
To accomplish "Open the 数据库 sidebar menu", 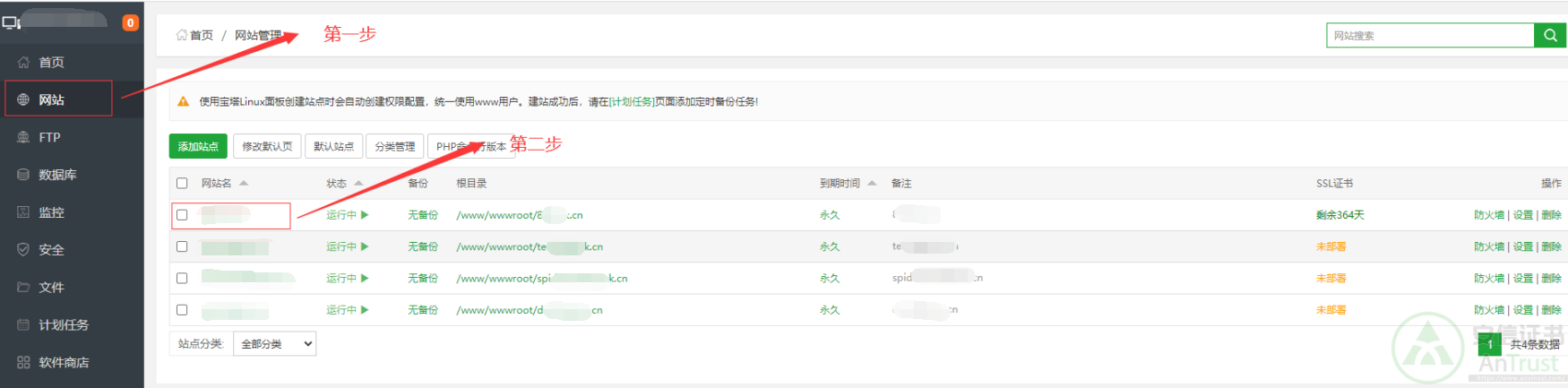I will point(57,175).
